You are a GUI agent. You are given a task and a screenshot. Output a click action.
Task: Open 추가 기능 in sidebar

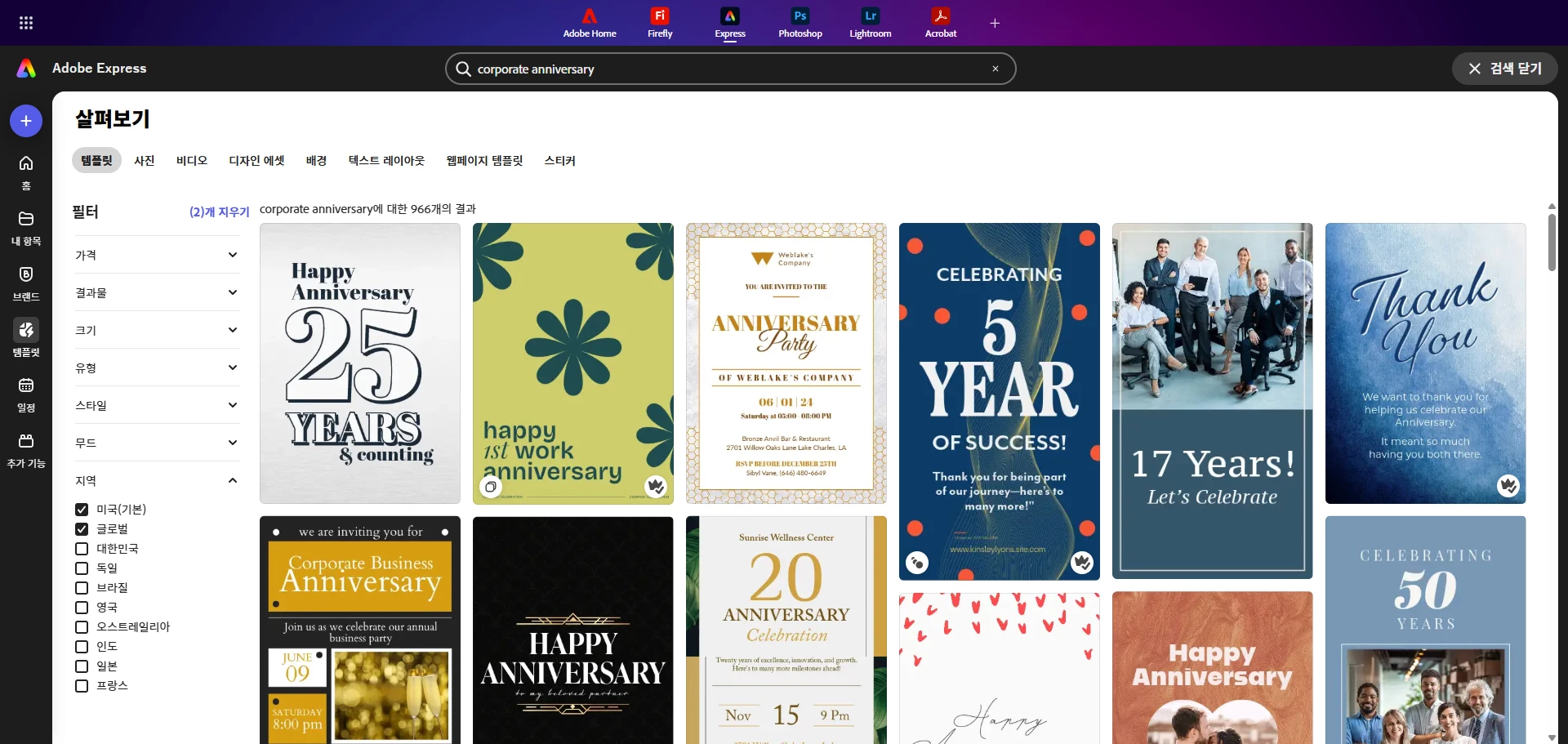pyautogui.click(x=26, y=450)
